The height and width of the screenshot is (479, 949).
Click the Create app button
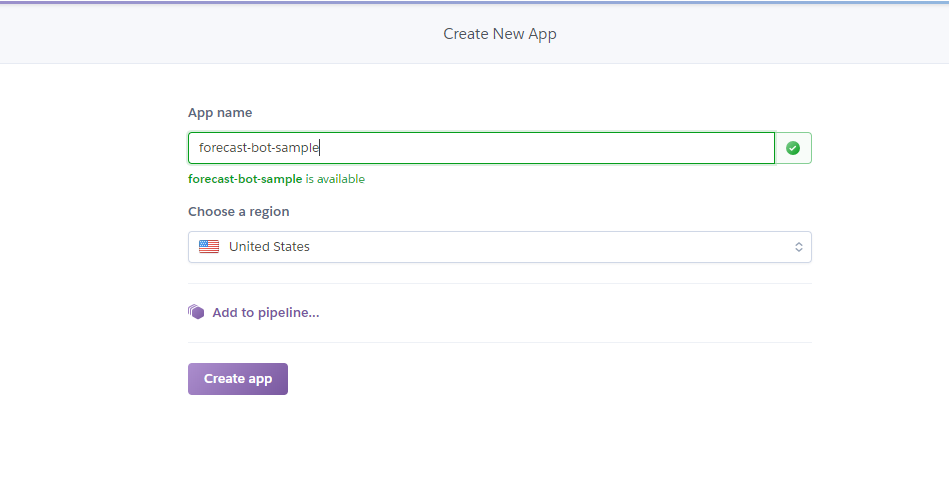pos(238,379)
